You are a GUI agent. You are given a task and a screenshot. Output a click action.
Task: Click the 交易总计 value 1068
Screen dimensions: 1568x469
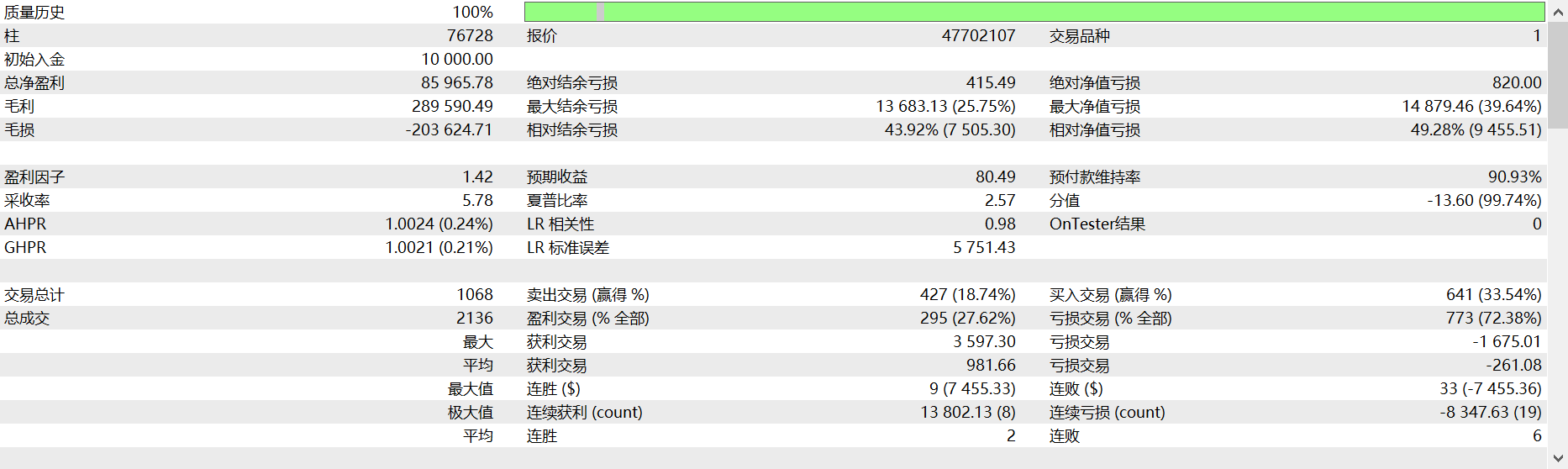[x=475, y=295]
